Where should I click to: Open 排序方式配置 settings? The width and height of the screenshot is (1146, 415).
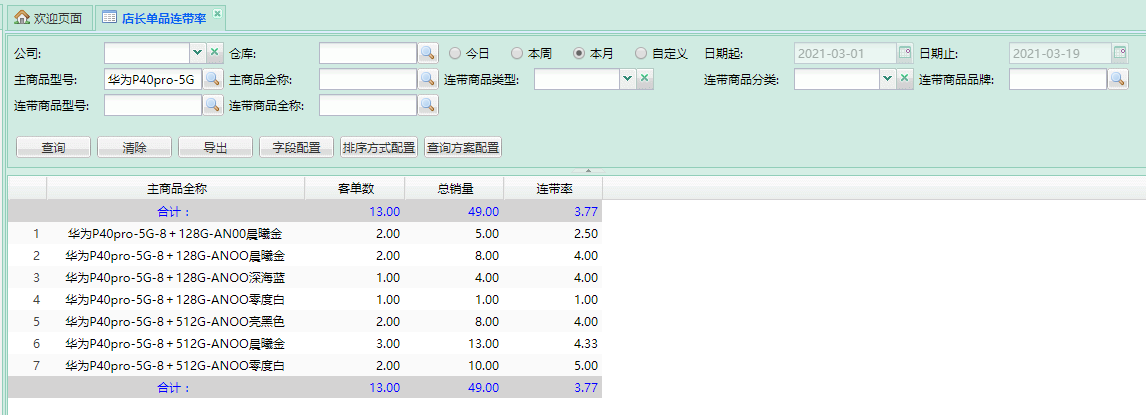(379, 147)
